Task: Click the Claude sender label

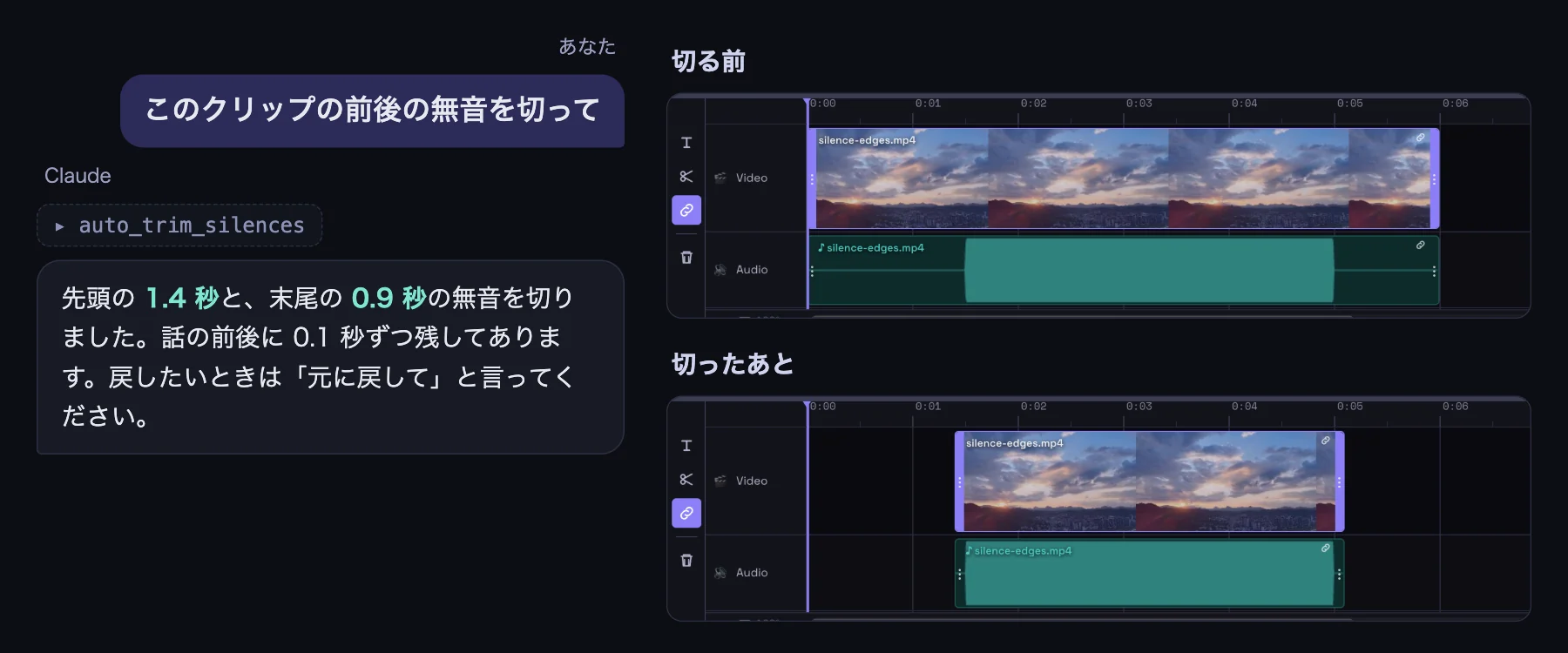Action: point(78,176)
